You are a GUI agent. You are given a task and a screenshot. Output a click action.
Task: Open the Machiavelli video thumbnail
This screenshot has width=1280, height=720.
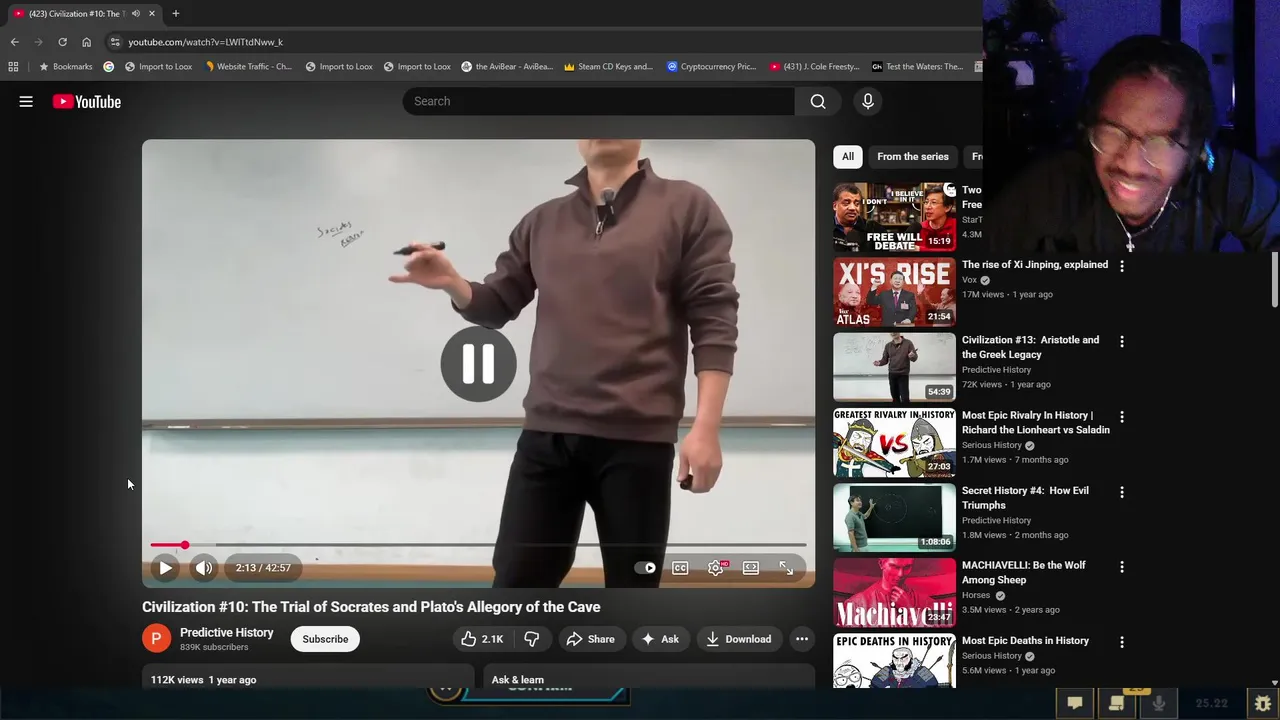click(894, 592)
